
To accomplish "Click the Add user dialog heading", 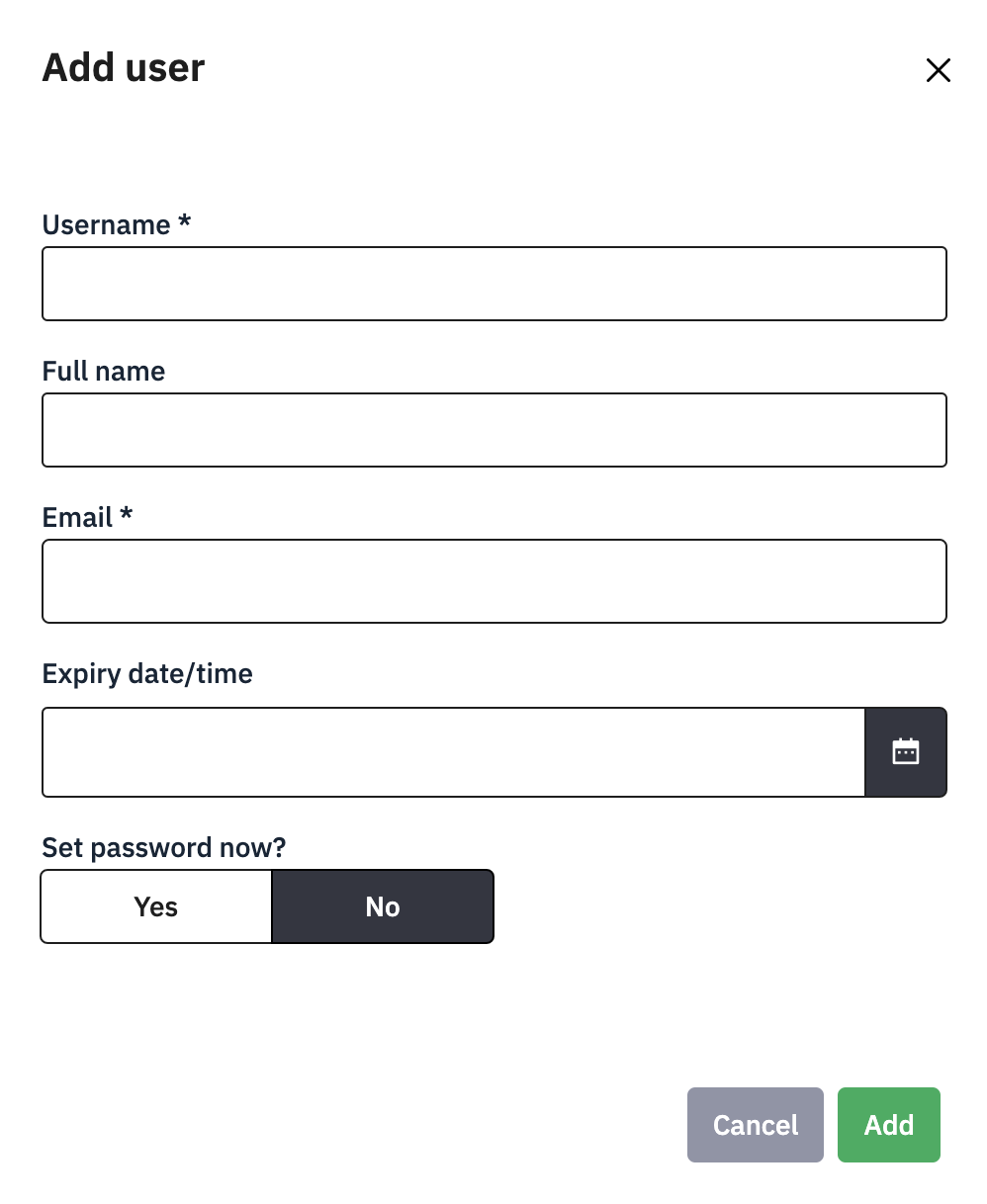I will pyautogui.click(x=124, y=68).
